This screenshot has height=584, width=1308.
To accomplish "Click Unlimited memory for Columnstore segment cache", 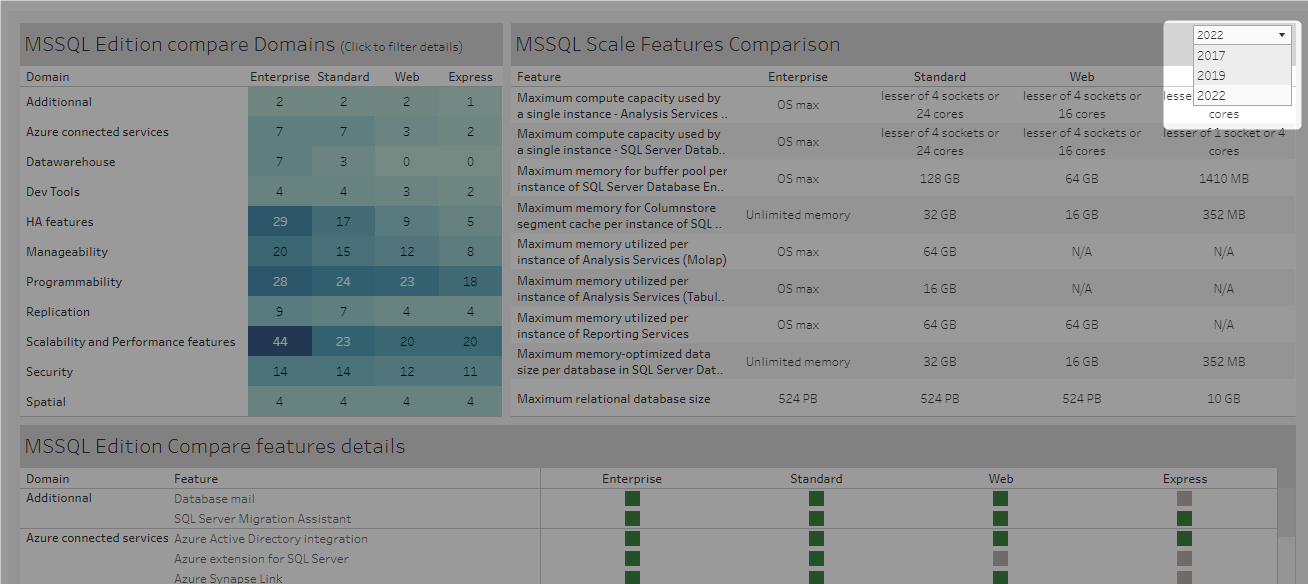I will point(798,215).
